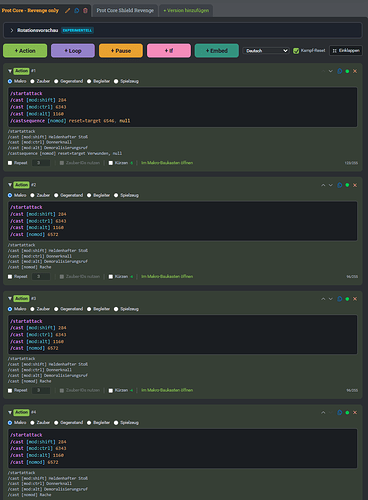Duplicate Action #1 with copy icon
368x500 pixels.
[x=340, y=71]
